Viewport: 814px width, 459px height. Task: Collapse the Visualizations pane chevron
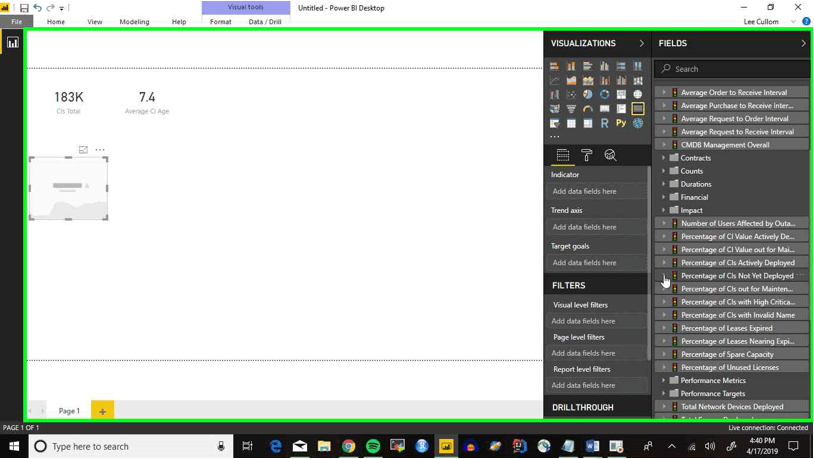(x=642, y=43)
